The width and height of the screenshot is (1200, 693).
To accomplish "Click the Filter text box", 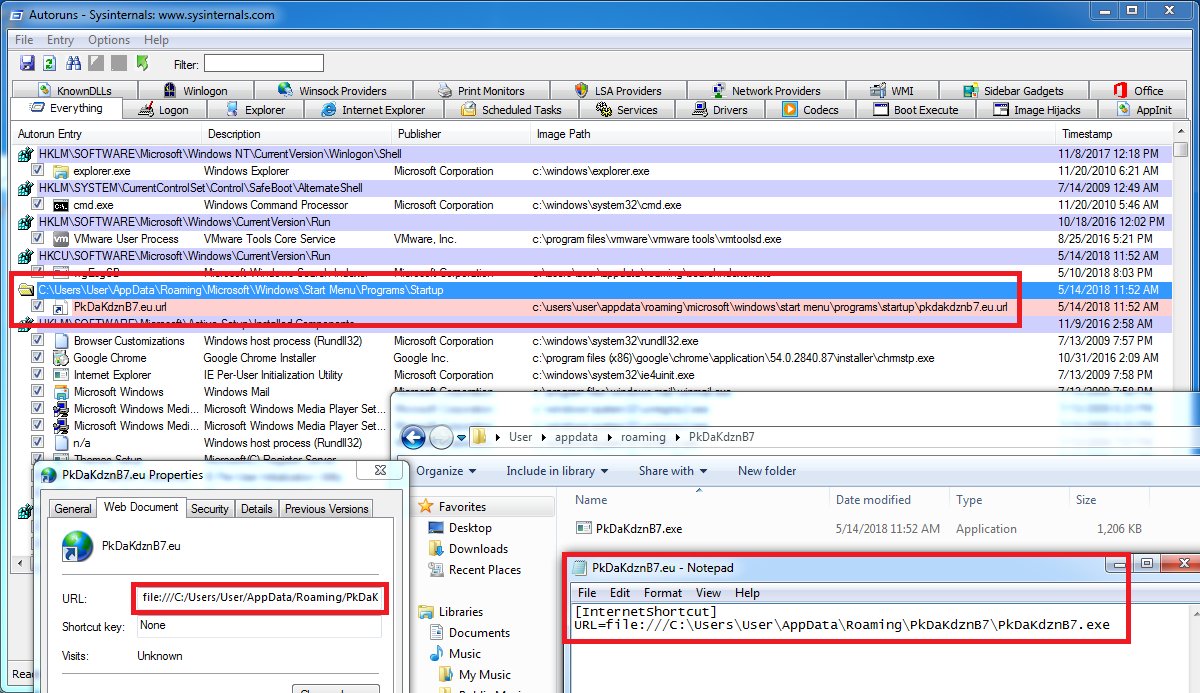I will point(263,63).
